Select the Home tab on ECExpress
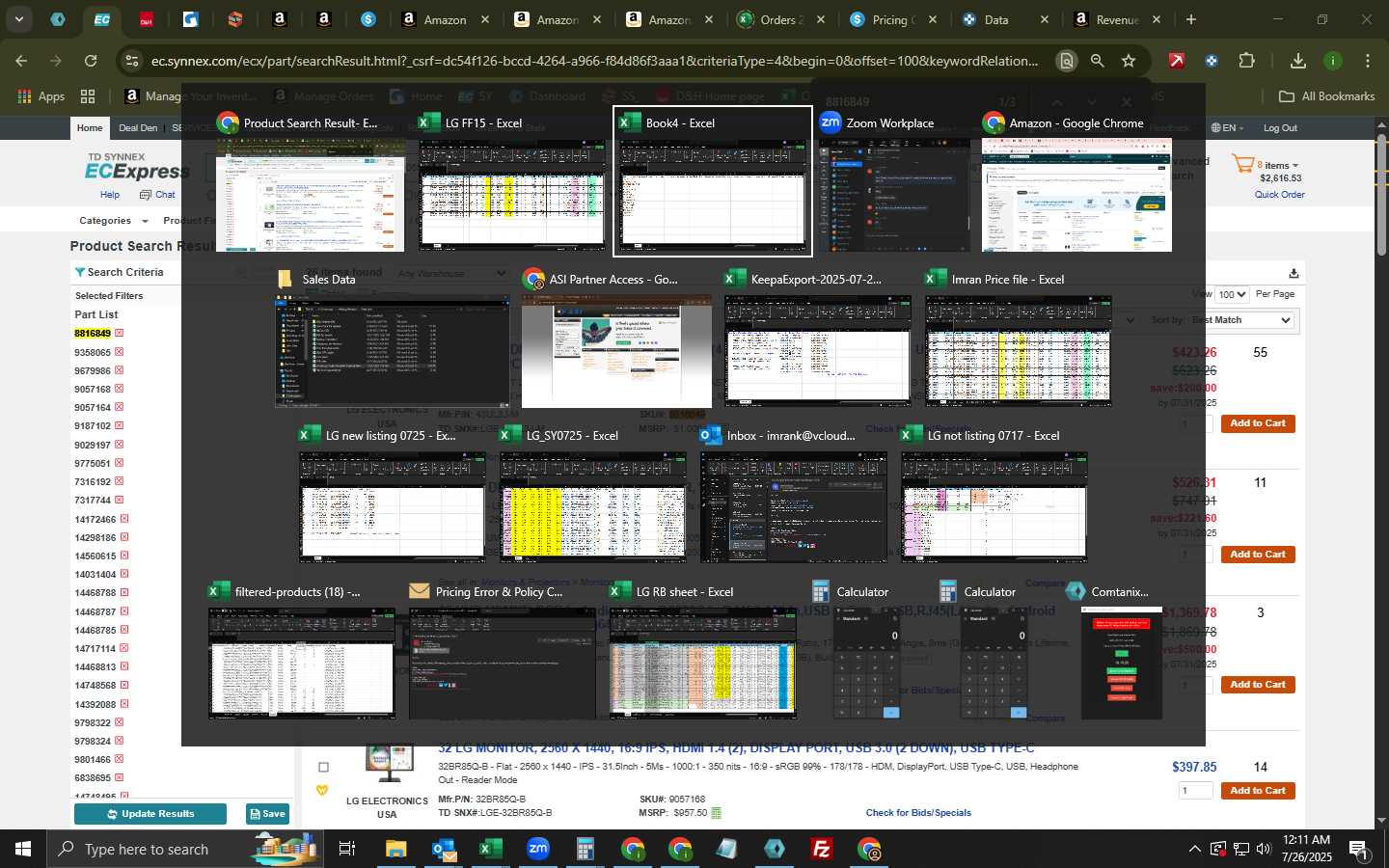1389x868 pixels. (x=90, y=128)
